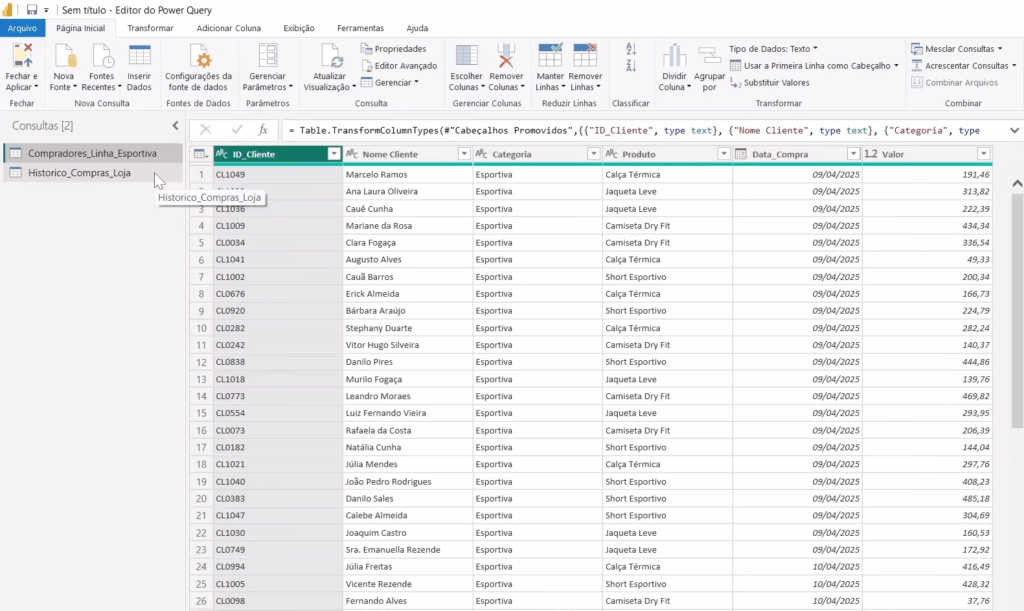1024x611 pixels.
Task: Click Usar a Primeira Linha como Cabeçalho
Action: pos(814,66)
